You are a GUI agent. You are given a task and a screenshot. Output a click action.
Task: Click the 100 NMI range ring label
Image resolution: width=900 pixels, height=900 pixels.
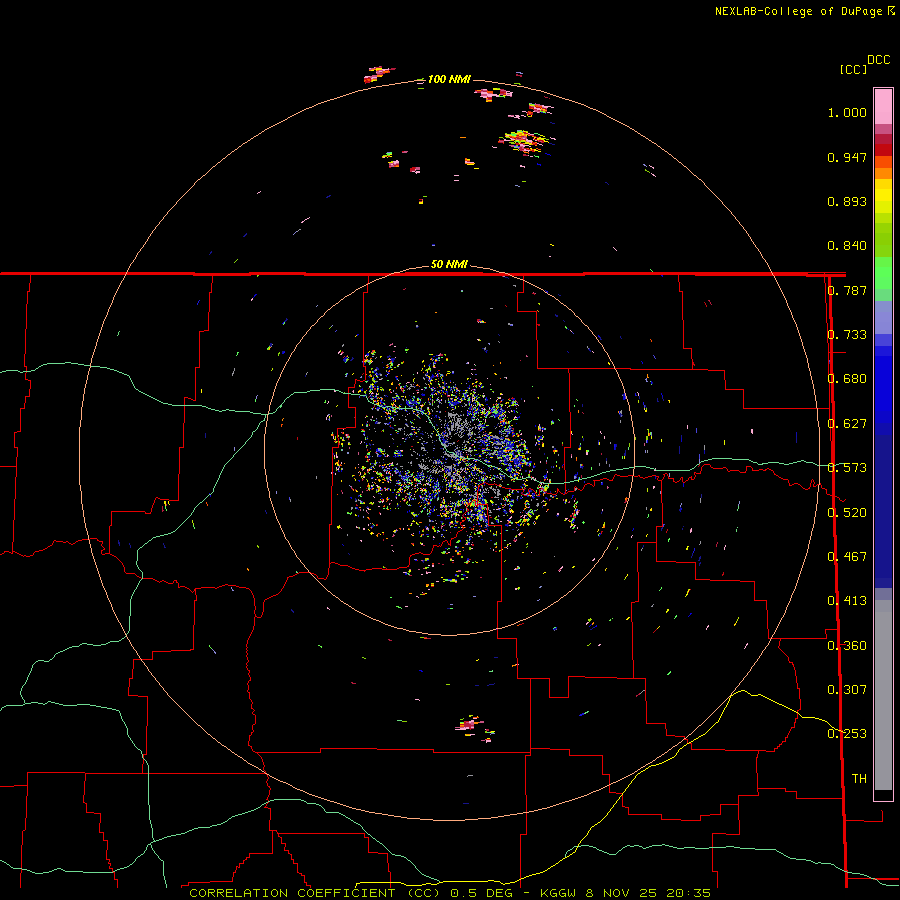tap(449, 79)
